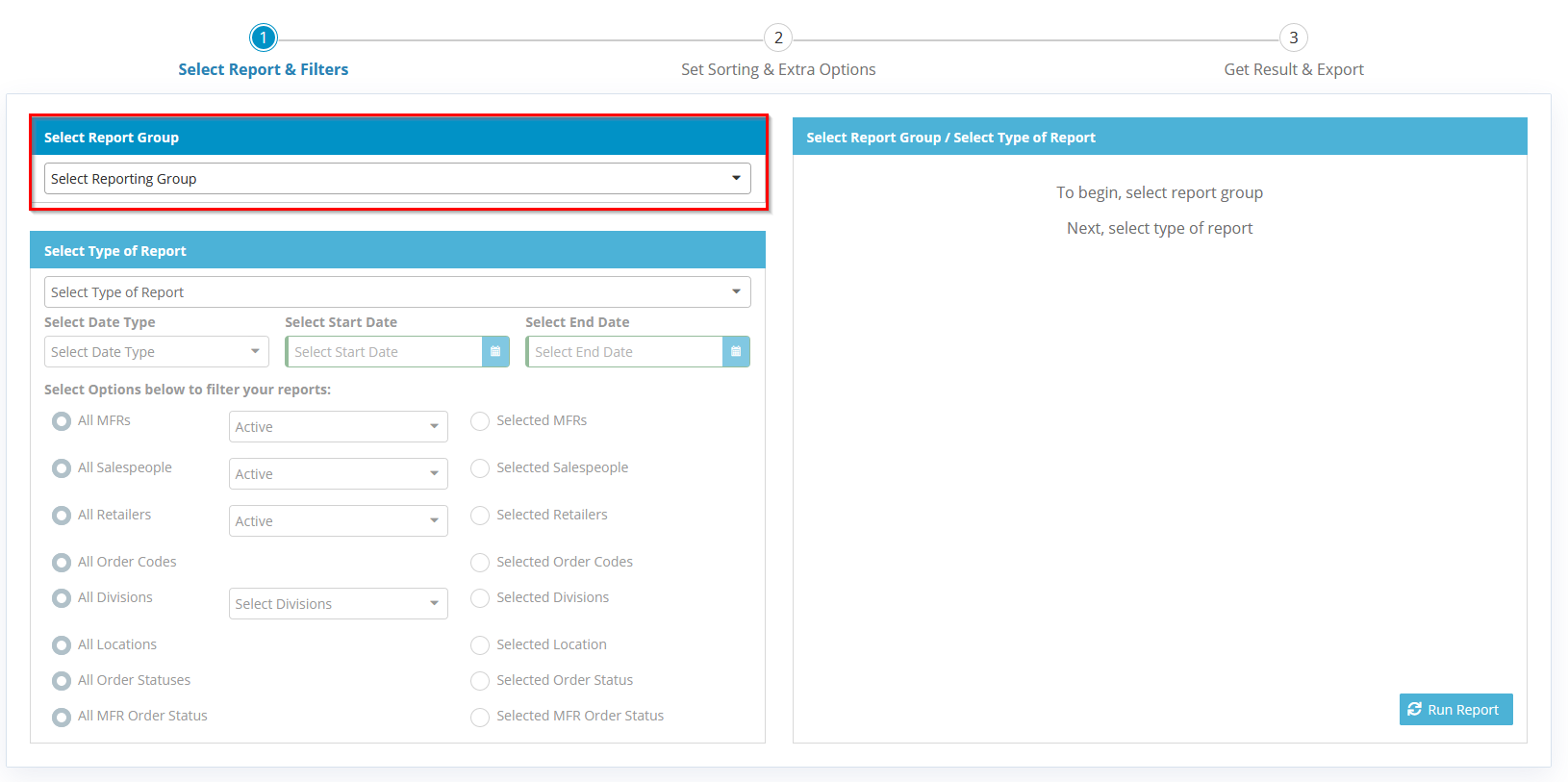Select the Selected Retailers radio button
1568x782 pixels.
480,516
